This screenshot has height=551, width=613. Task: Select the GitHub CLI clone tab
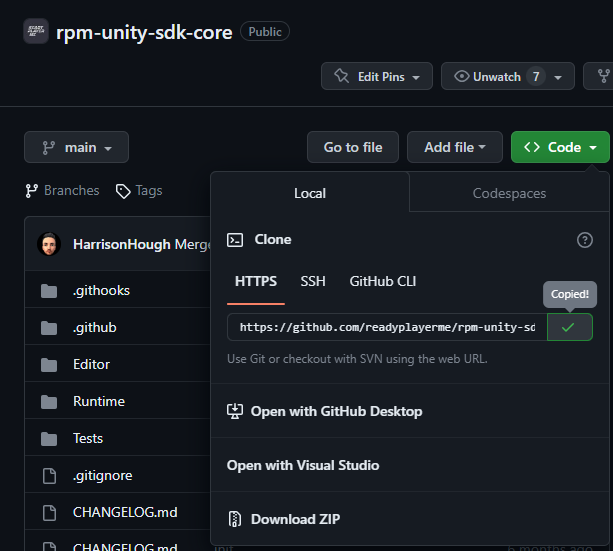pos(383,282)
